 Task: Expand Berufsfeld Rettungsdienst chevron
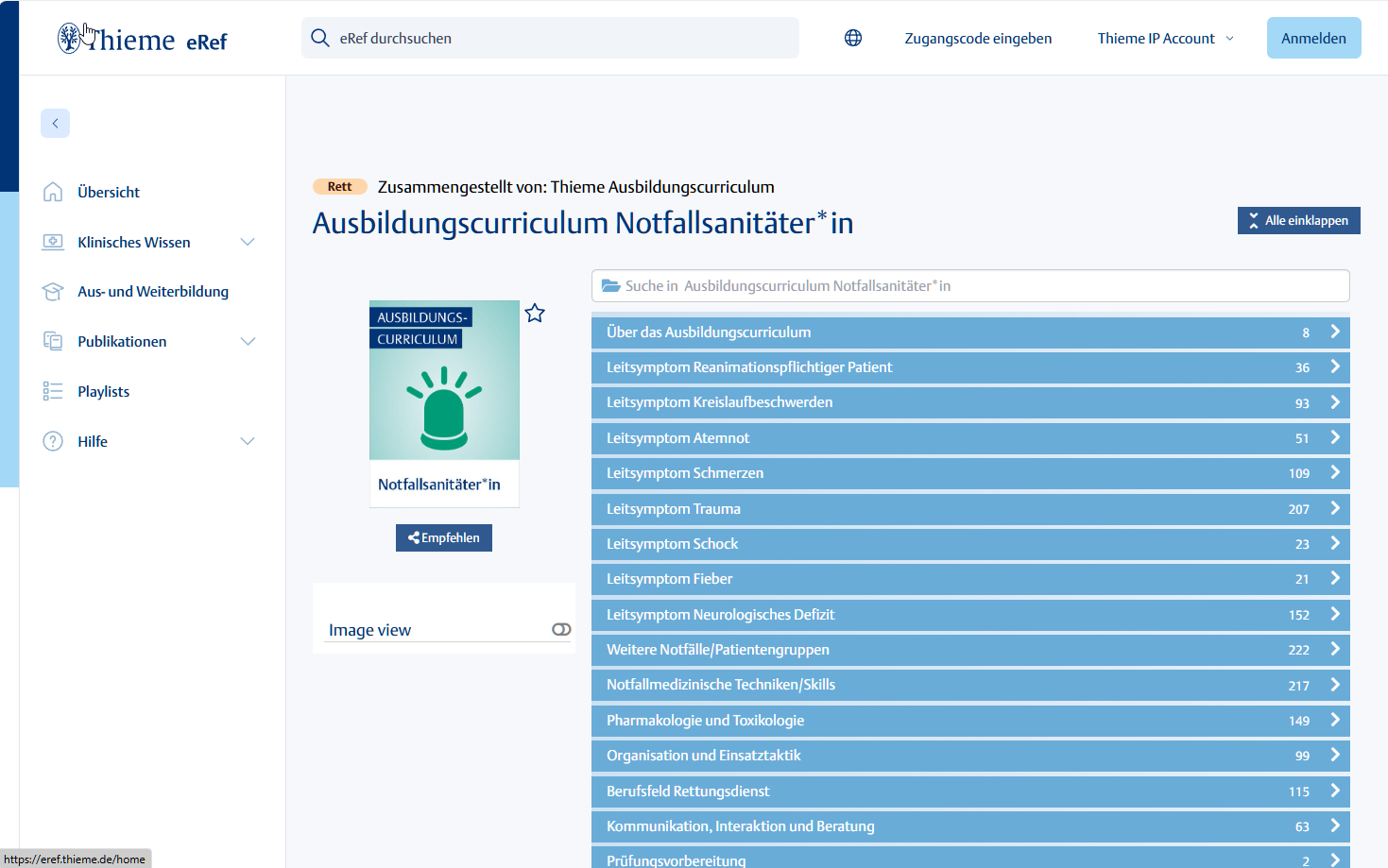coord(1335,791)
